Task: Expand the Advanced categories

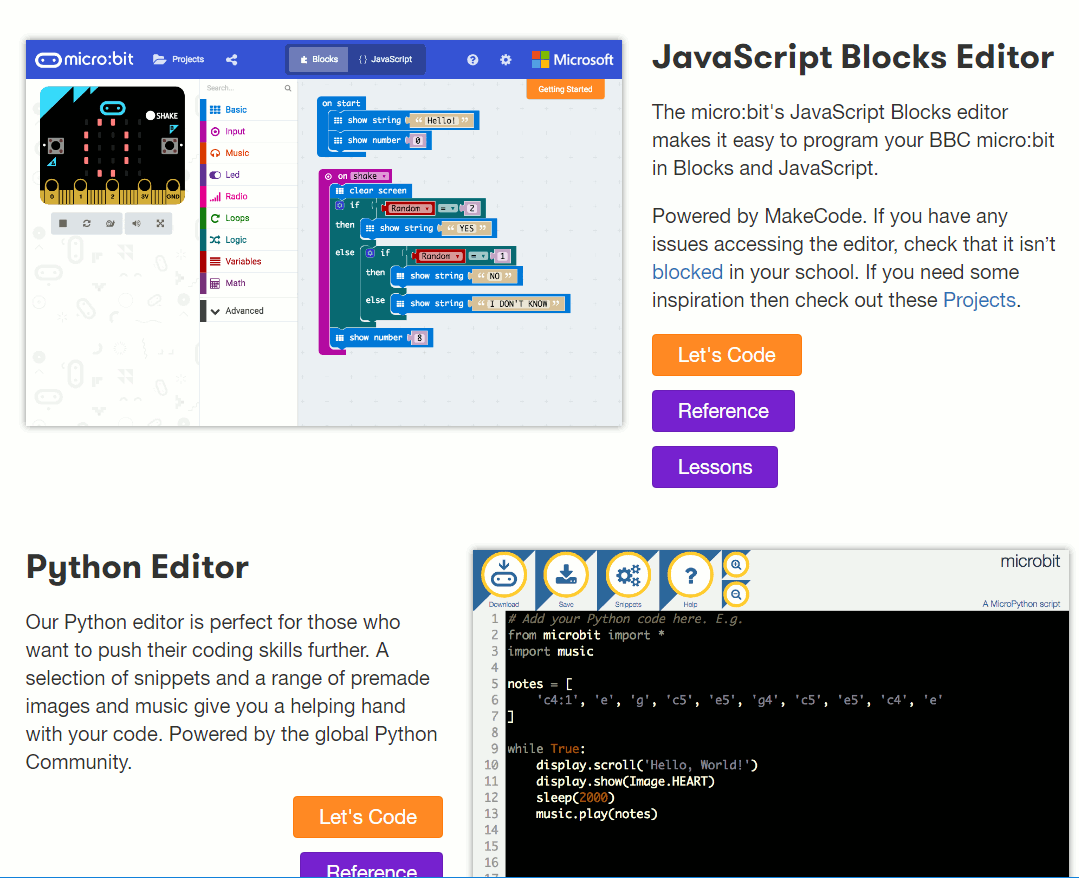Action: click(249, 311)
